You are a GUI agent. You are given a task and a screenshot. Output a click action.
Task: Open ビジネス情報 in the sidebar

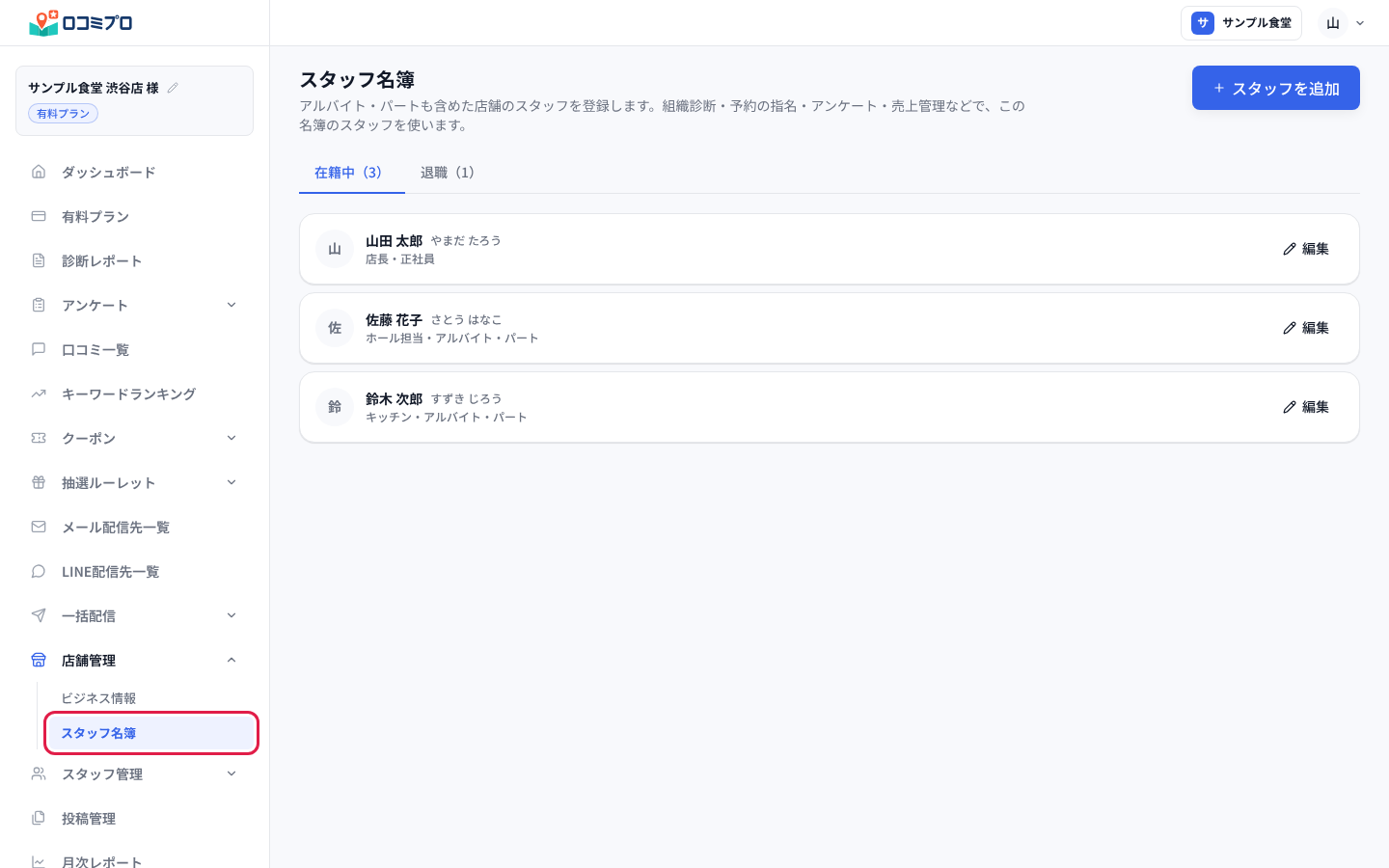pyautogui.click(x=150, y=698)
